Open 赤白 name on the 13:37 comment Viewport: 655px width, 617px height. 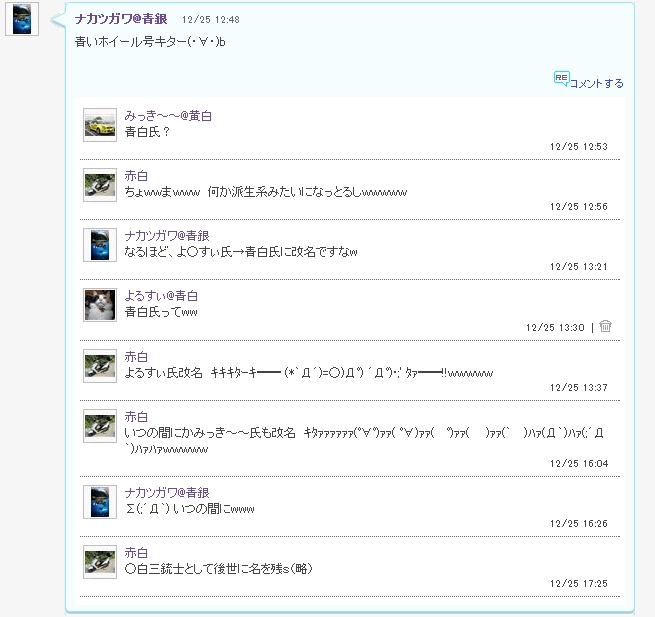pos(136,357)
